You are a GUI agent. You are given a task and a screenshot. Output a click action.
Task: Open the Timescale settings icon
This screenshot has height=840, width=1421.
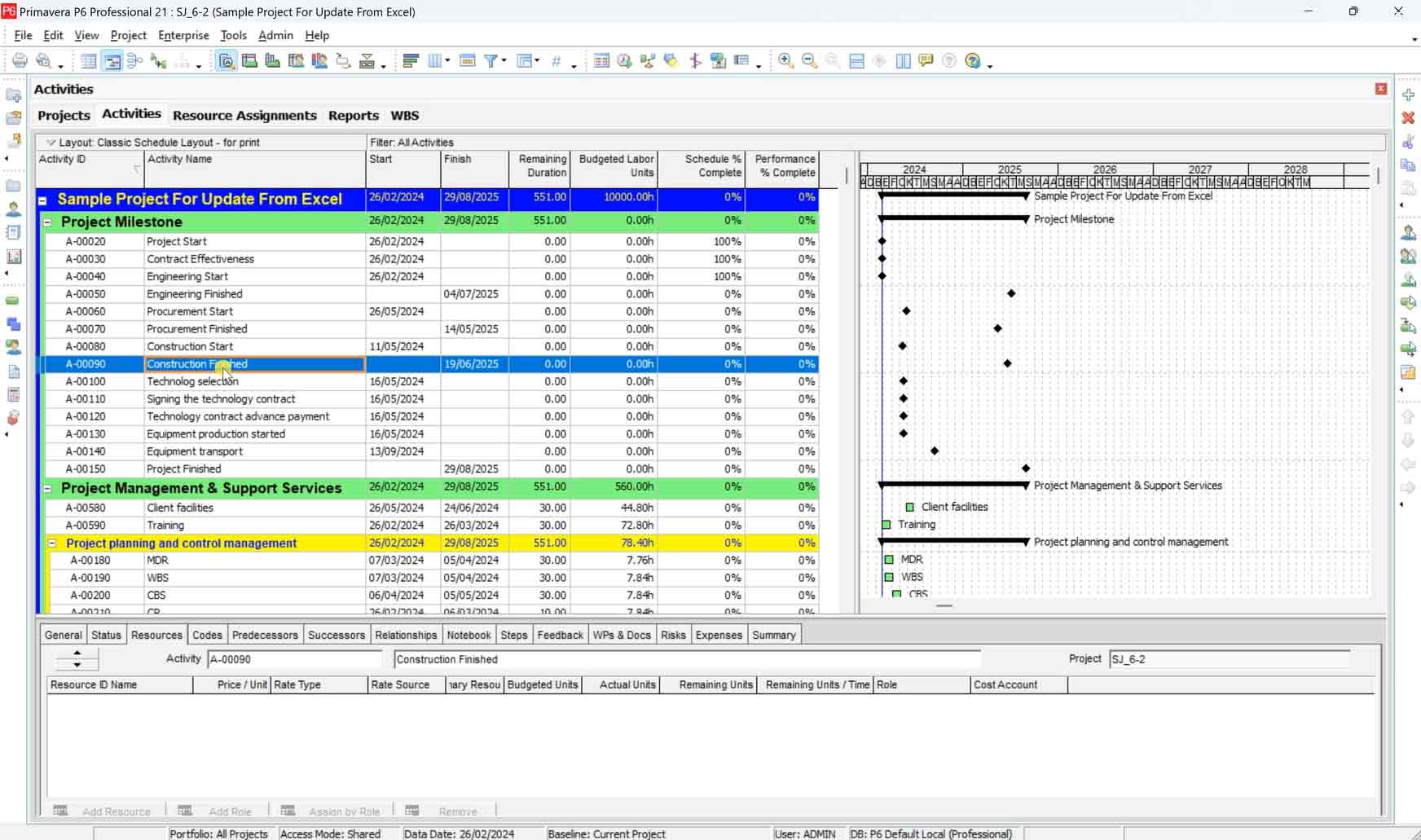point(468,61)
